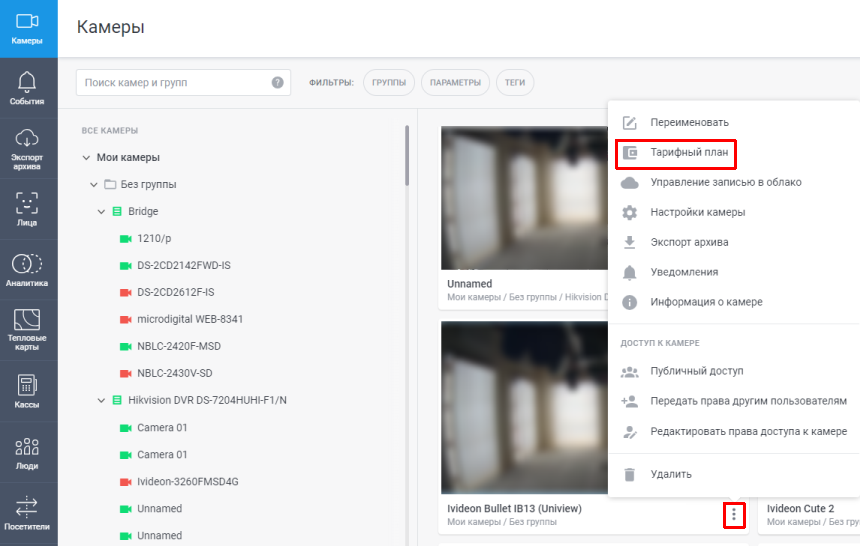The height and width of the screenshot is (546, 860).
Task: Open the Группы filter
Action: [x=389, y=82]
